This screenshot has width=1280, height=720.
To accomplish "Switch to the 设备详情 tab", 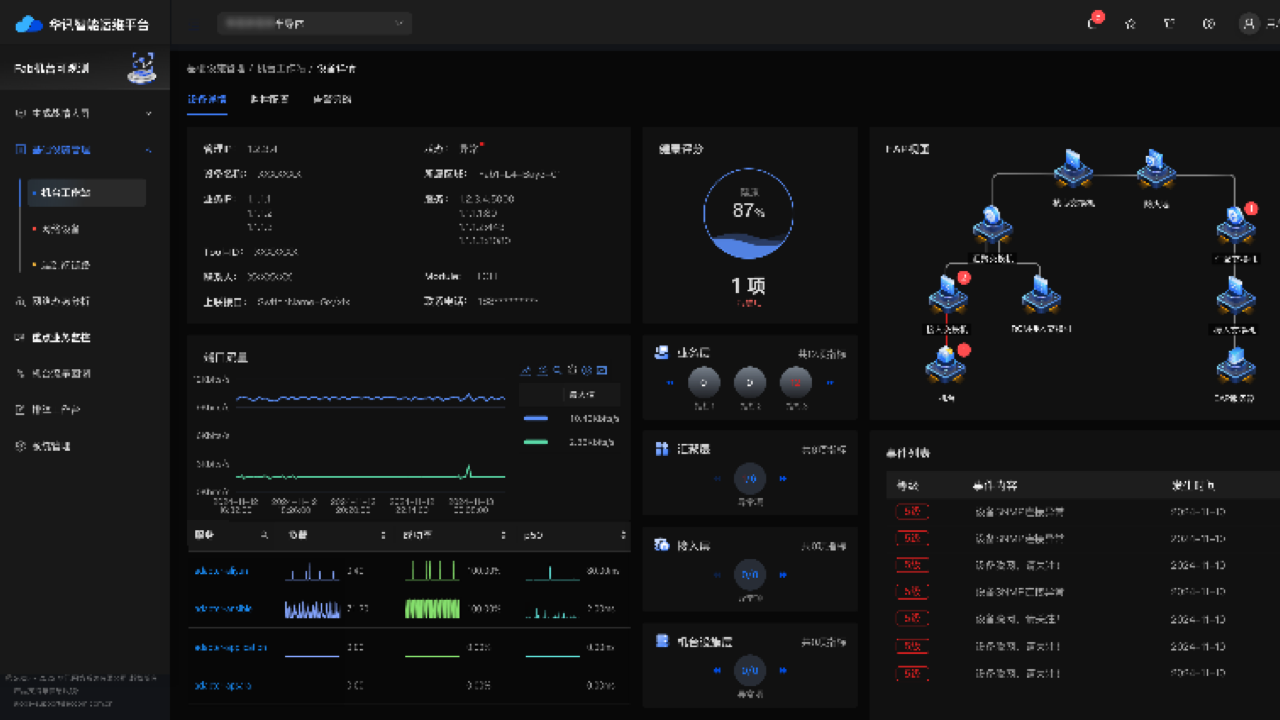I will coord(207,100).
